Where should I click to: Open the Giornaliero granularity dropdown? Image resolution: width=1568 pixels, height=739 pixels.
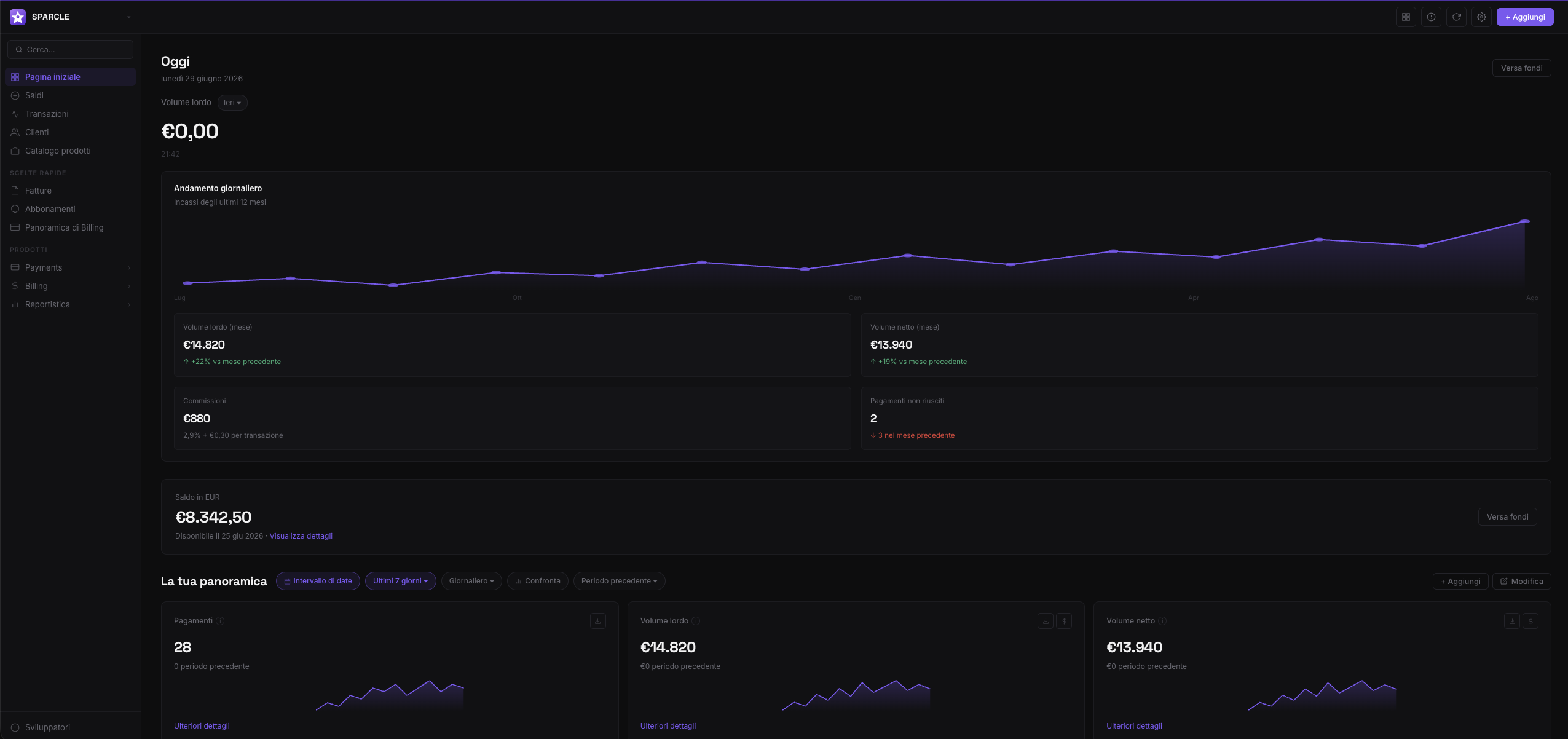pyautogui.click(x=471, y=581)
